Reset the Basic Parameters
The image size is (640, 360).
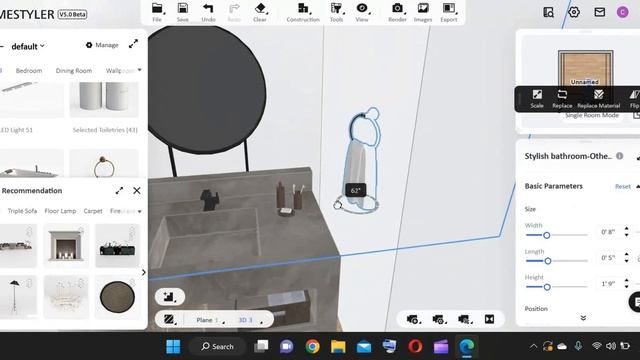pos(623,187)
